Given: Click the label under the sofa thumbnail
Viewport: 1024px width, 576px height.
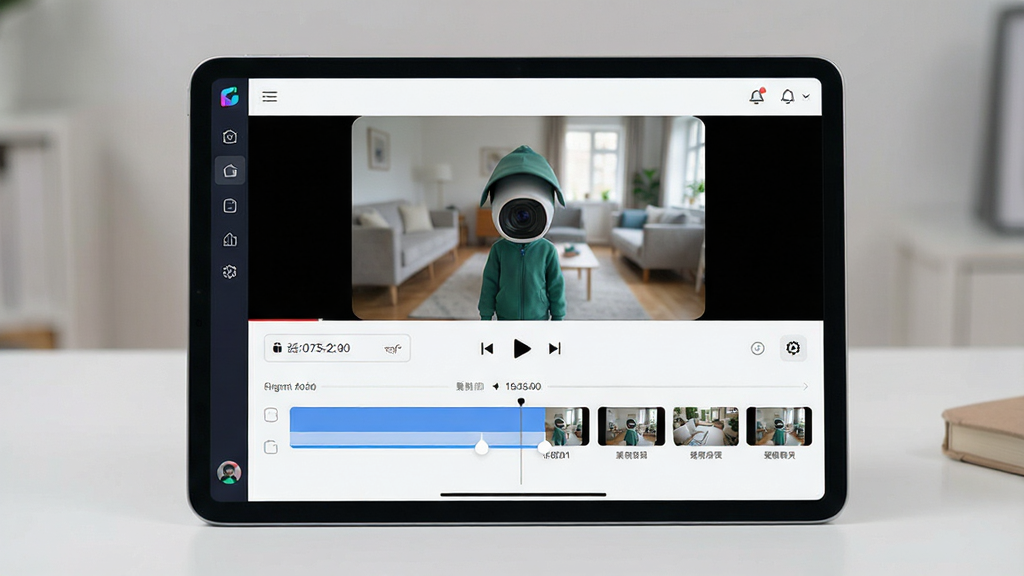Looking at the screenshot, I should [x=706, y=455].
